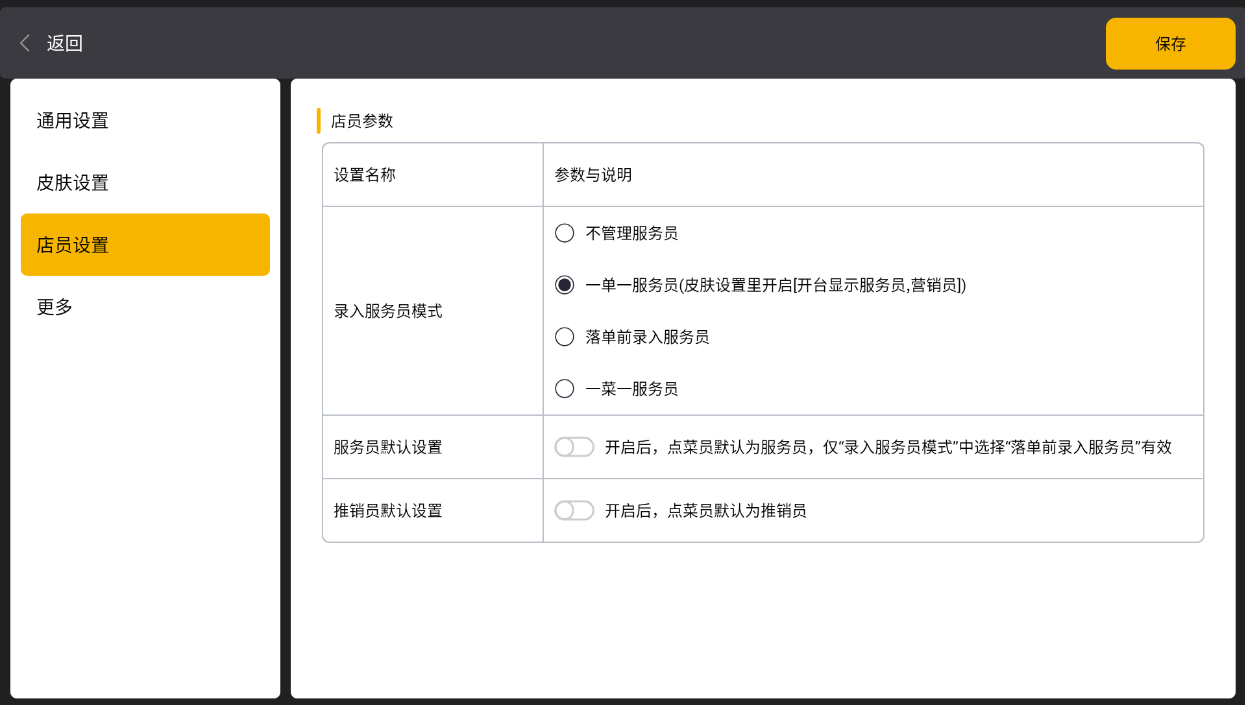Screen dimensions: 1245x705
Task: Select the 不管理服务员 radio button
Action: pos(565,233)
